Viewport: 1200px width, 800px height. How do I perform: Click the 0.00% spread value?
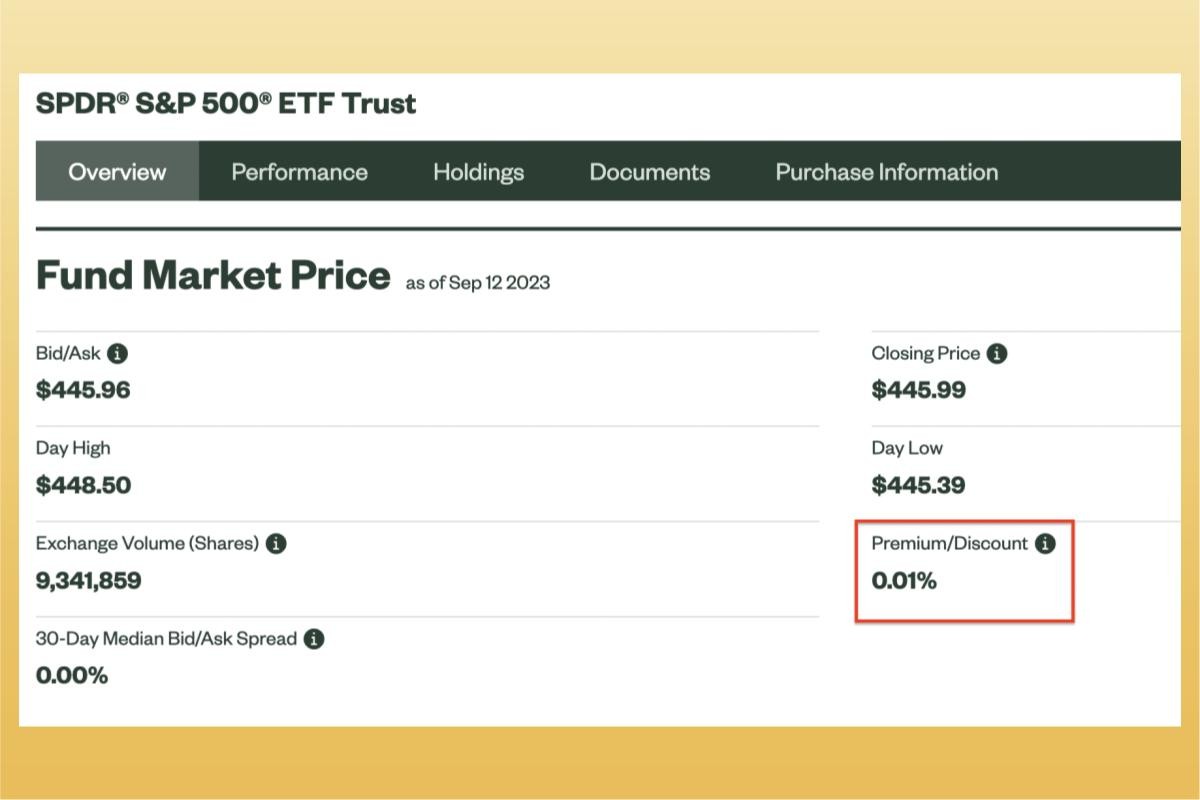70,675
